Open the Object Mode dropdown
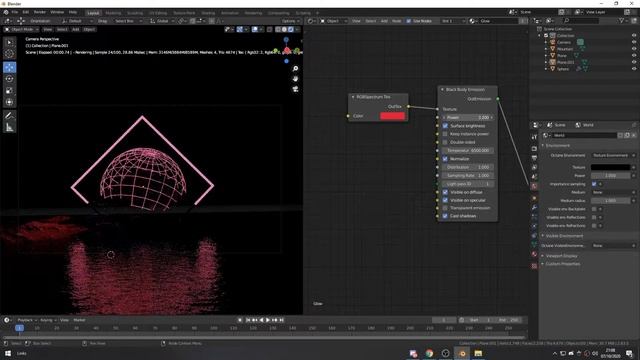Image resolution: width=640 pixels, height=360 pixels. point(21,29)
